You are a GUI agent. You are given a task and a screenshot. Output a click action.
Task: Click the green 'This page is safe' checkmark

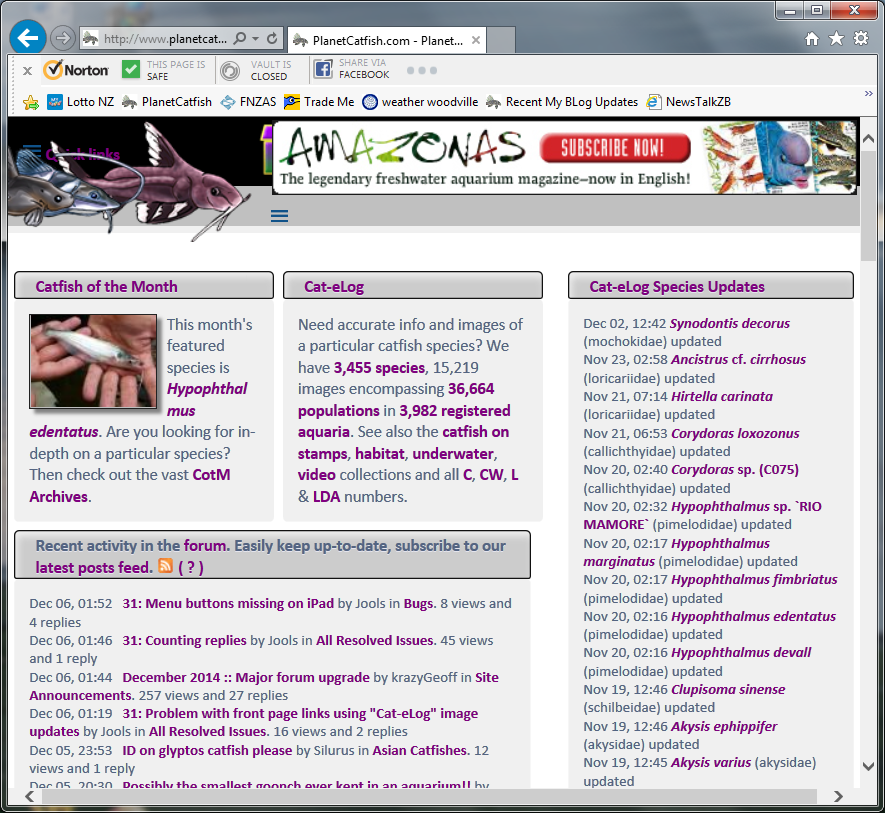[x=130, y=70]
